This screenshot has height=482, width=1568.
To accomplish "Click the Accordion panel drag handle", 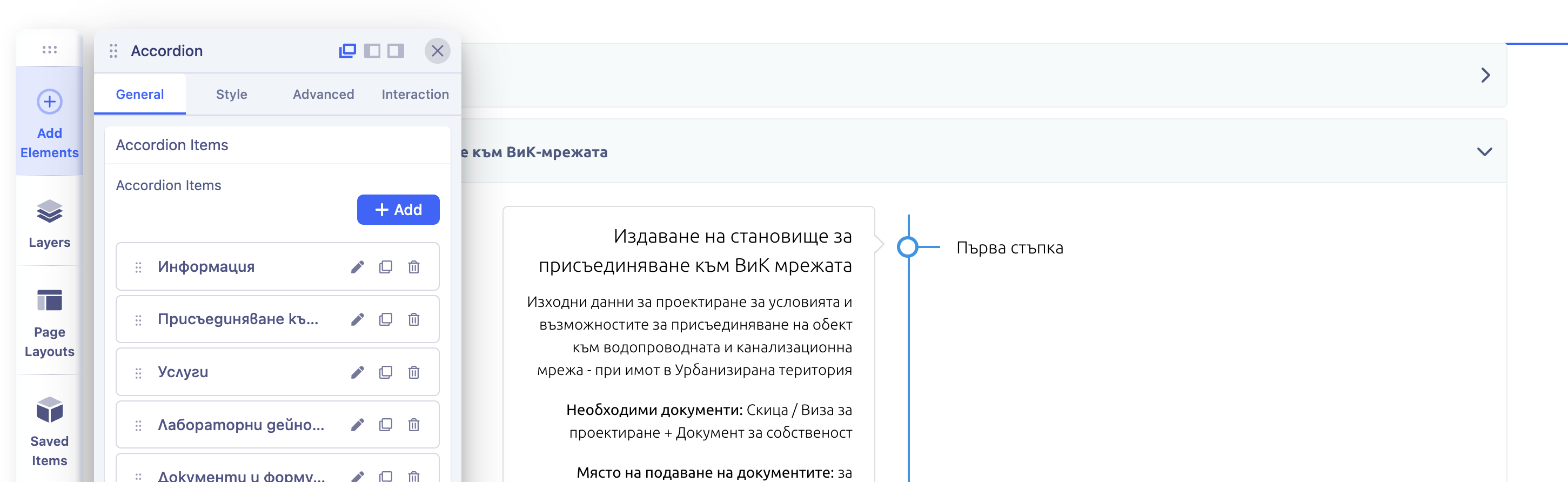I will coord(113,50).
